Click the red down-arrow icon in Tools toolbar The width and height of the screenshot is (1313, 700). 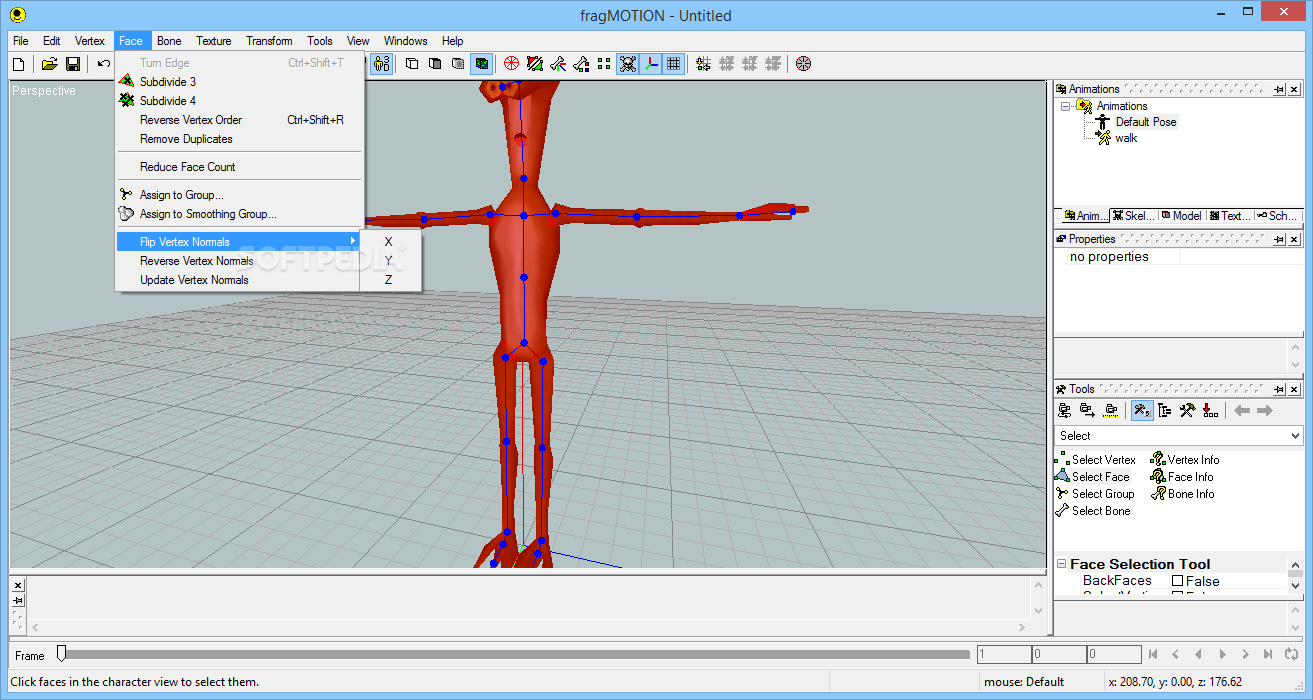tap(1210, 411)
